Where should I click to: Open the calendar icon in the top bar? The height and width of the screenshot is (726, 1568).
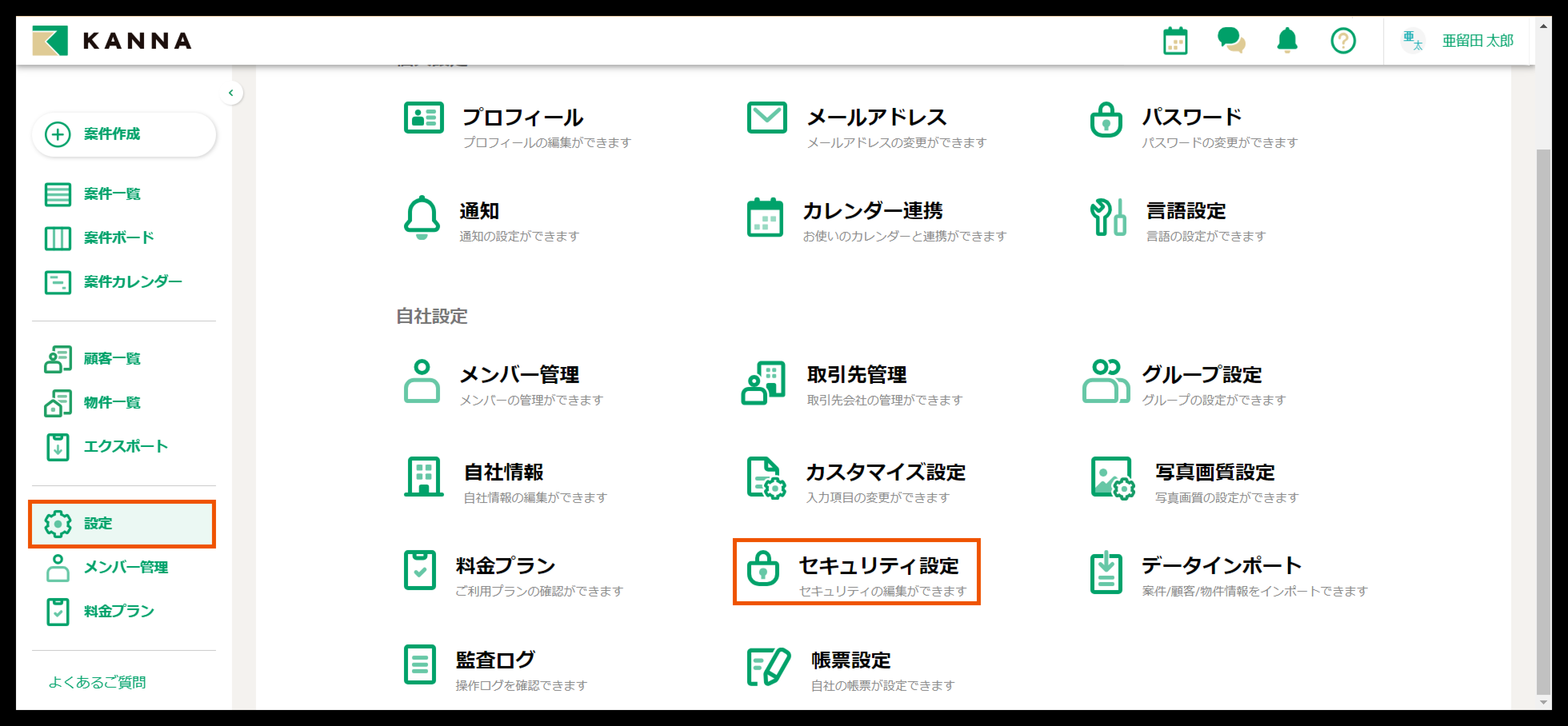[x=1175, y=41]
